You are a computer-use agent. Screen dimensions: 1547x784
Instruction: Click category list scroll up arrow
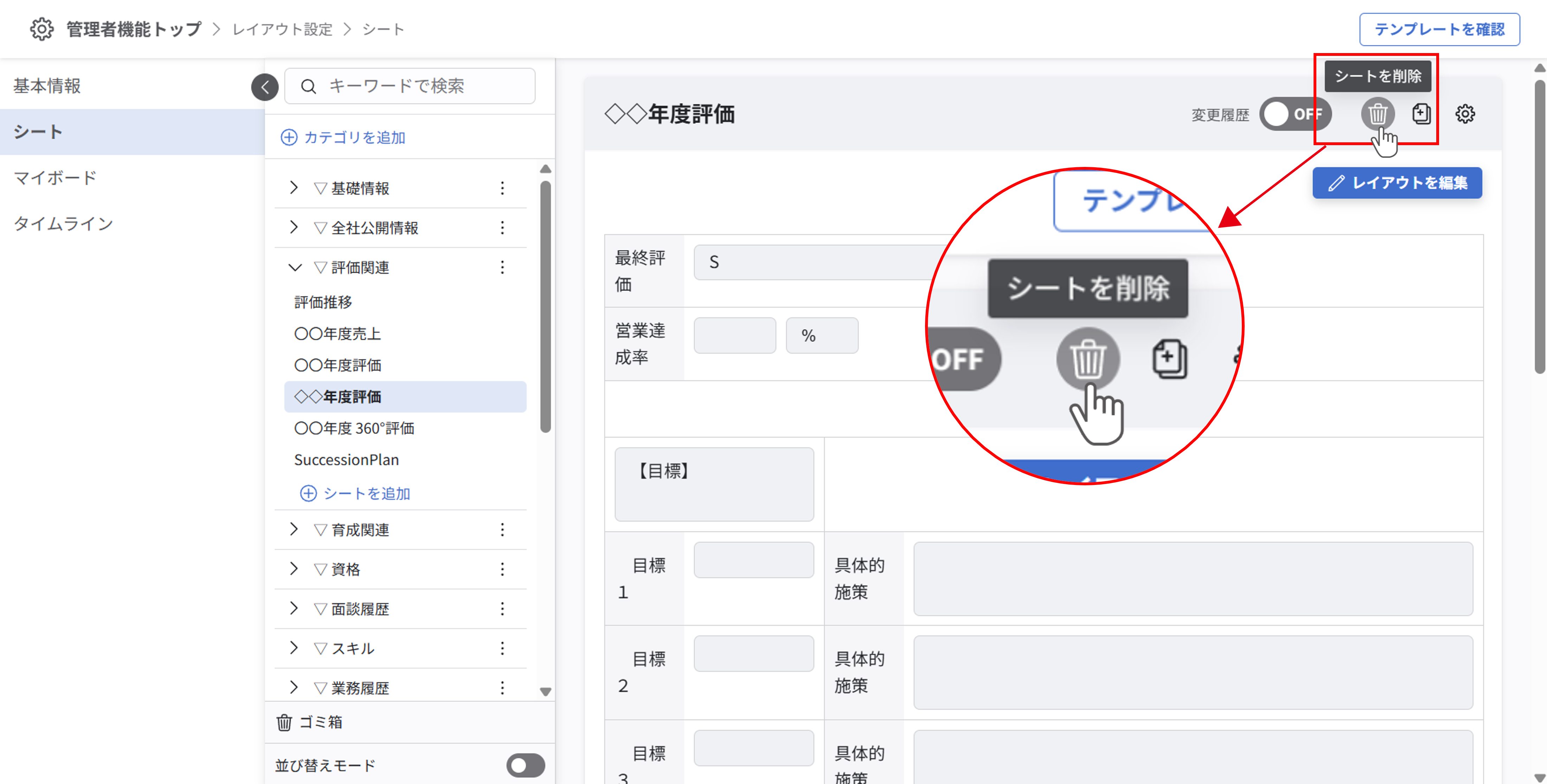(x=545, y=169)
